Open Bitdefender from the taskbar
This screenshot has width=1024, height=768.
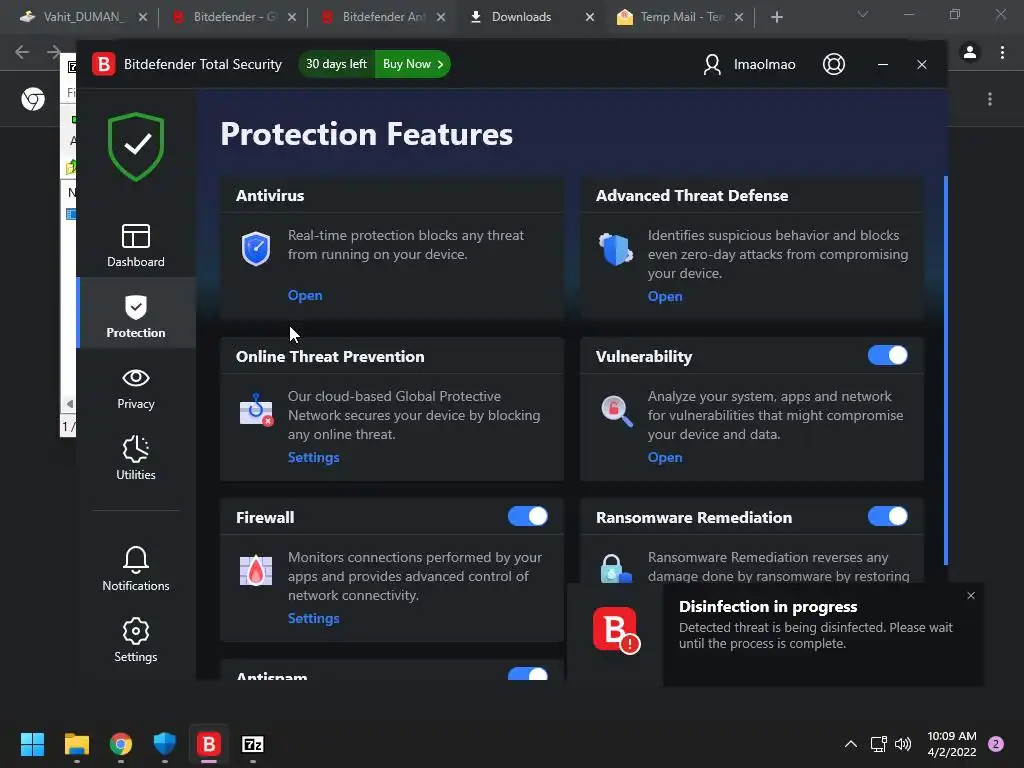(x=209, y=744)
